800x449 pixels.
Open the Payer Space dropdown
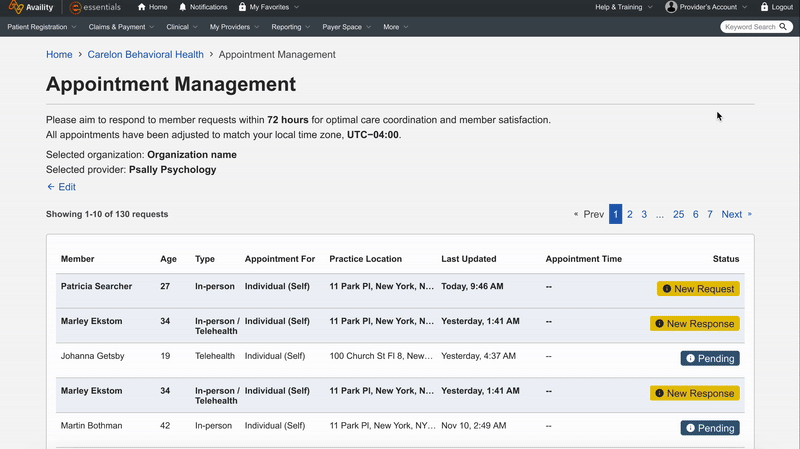(346, 27)
